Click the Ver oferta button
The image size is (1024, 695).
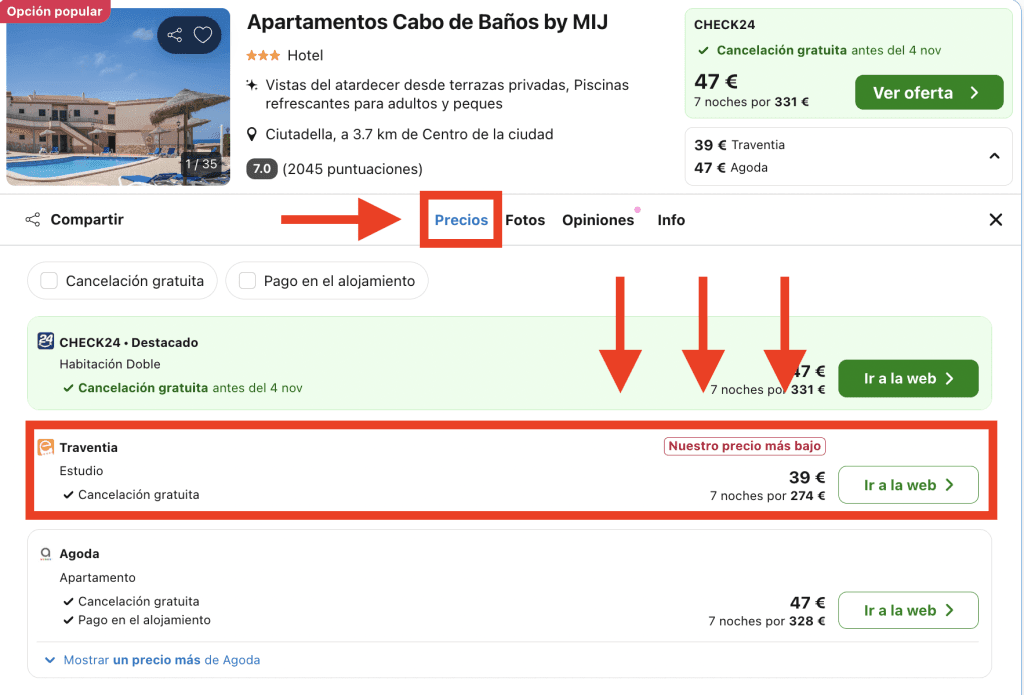pyautogui.click(x=928, y=93)
